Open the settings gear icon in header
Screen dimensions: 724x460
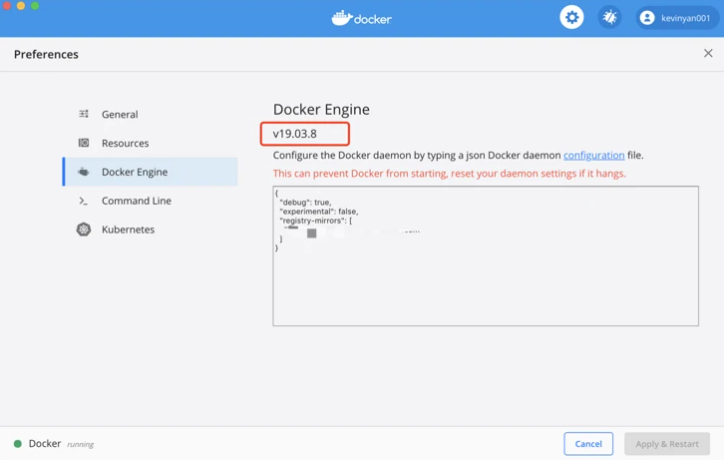pos(572,18)
